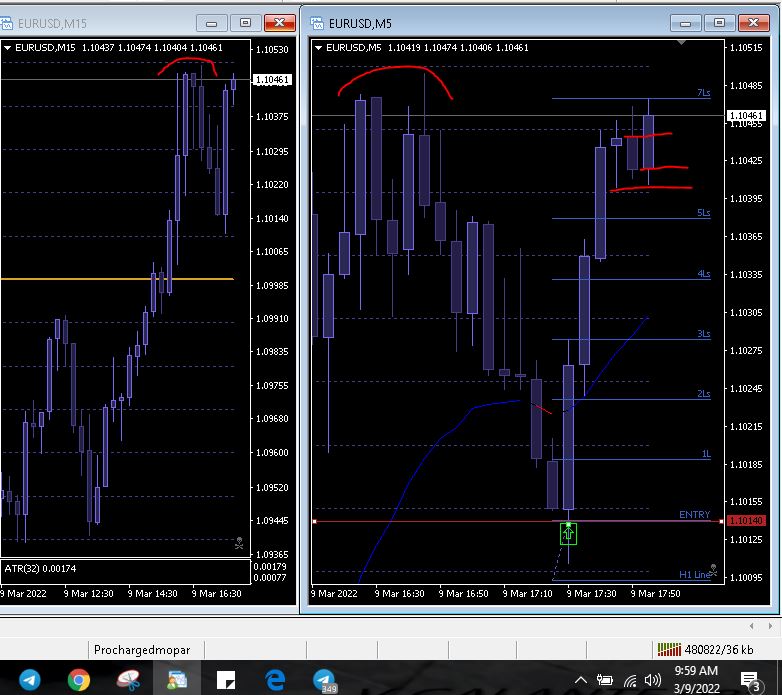
Task: Click the skull expert icon in M5 chart
Action: (x=713, y=570)
